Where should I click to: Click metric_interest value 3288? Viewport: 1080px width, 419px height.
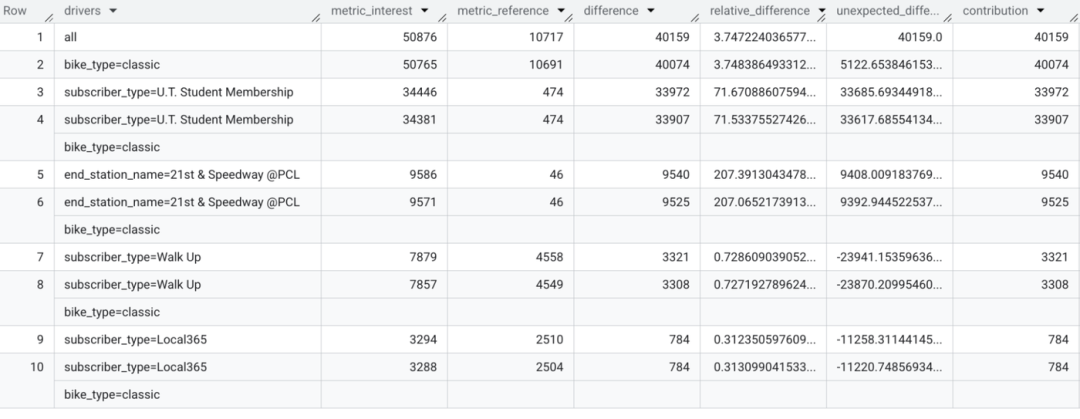(423, 368)
